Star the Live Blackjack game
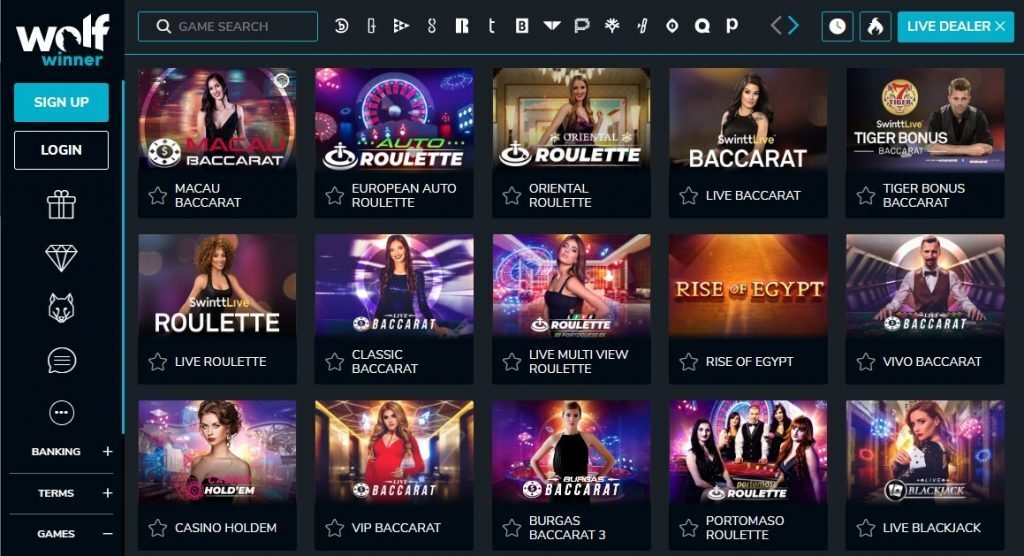 [866, 527]
